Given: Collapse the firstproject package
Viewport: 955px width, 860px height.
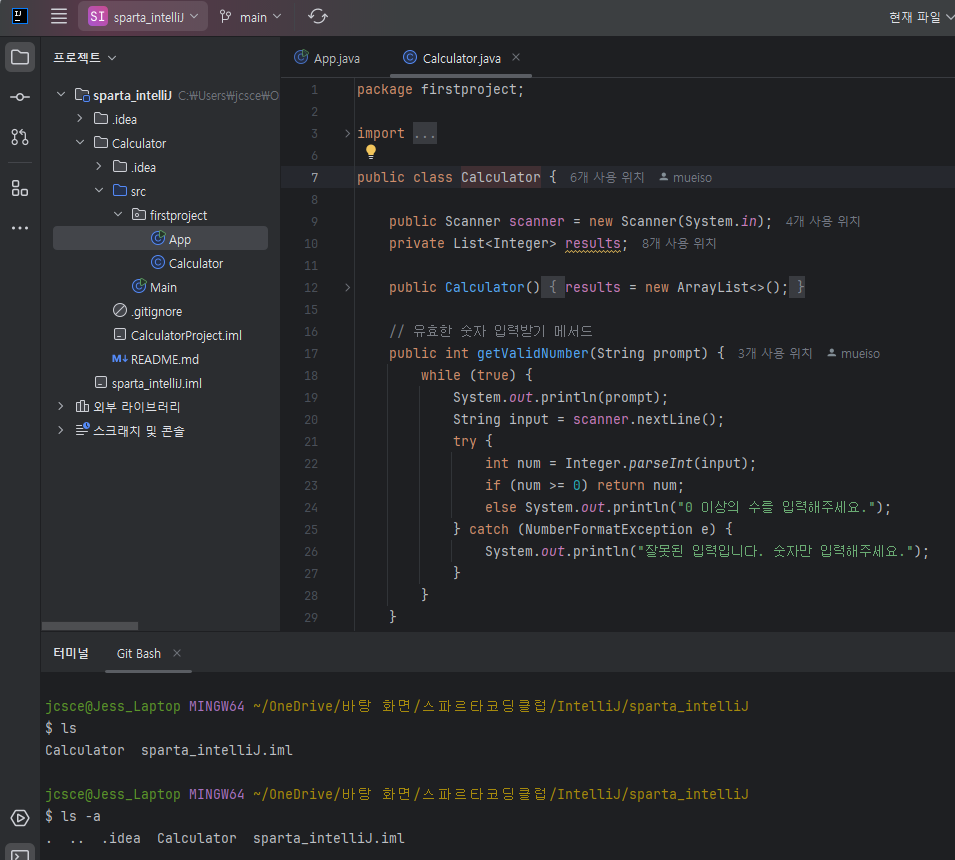Looking at the screenshot, I should pyautogui.click(x=118, y=214).
